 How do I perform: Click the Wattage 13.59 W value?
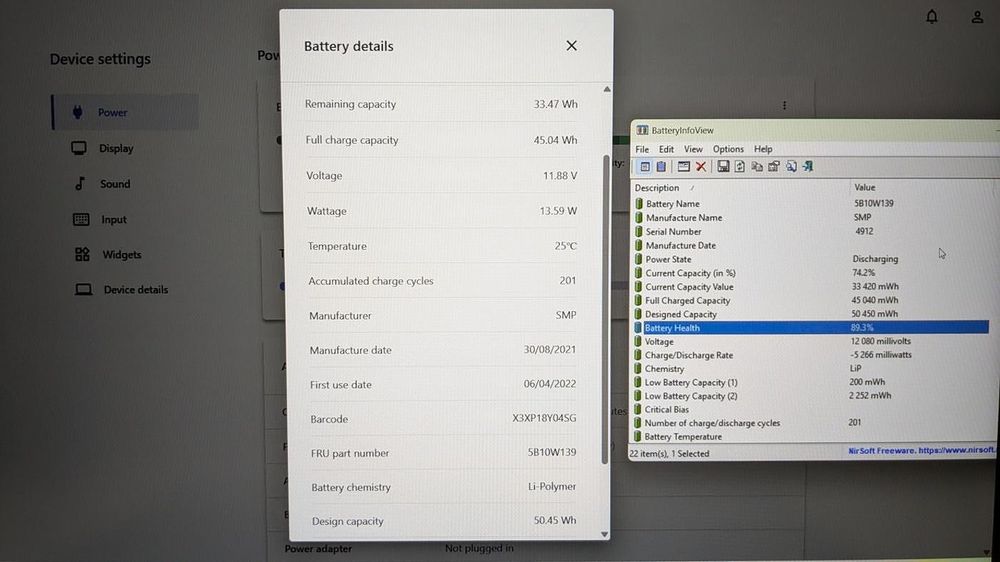pyautogui.click(x=558, y=211)
